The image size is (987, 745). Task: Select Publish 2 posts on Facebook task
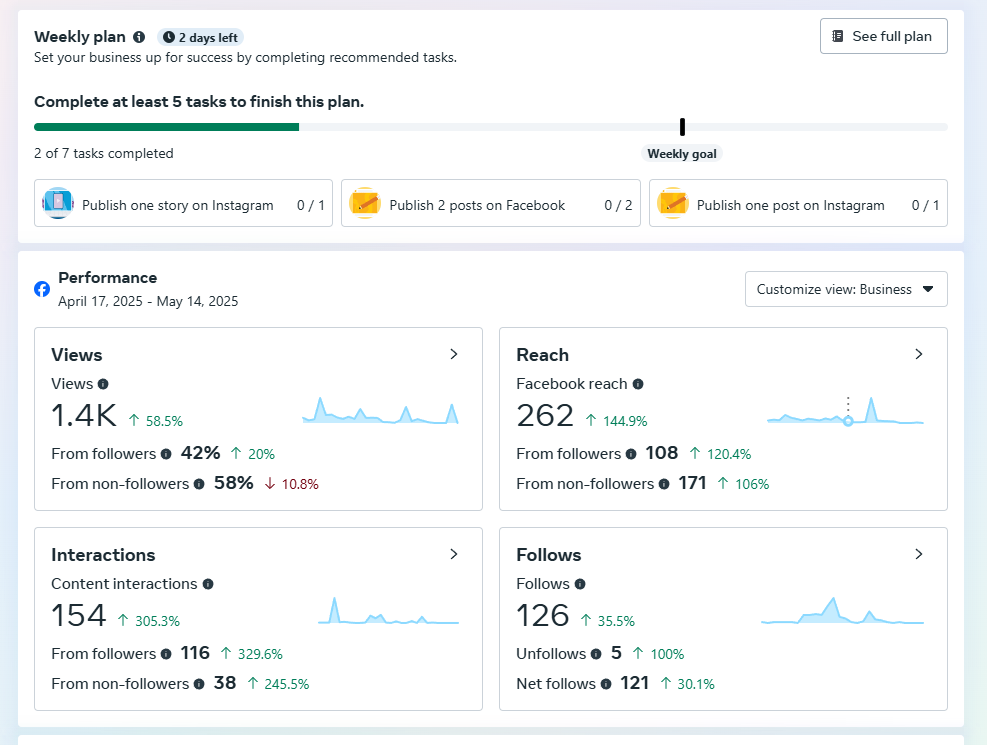tap(490, 204)
